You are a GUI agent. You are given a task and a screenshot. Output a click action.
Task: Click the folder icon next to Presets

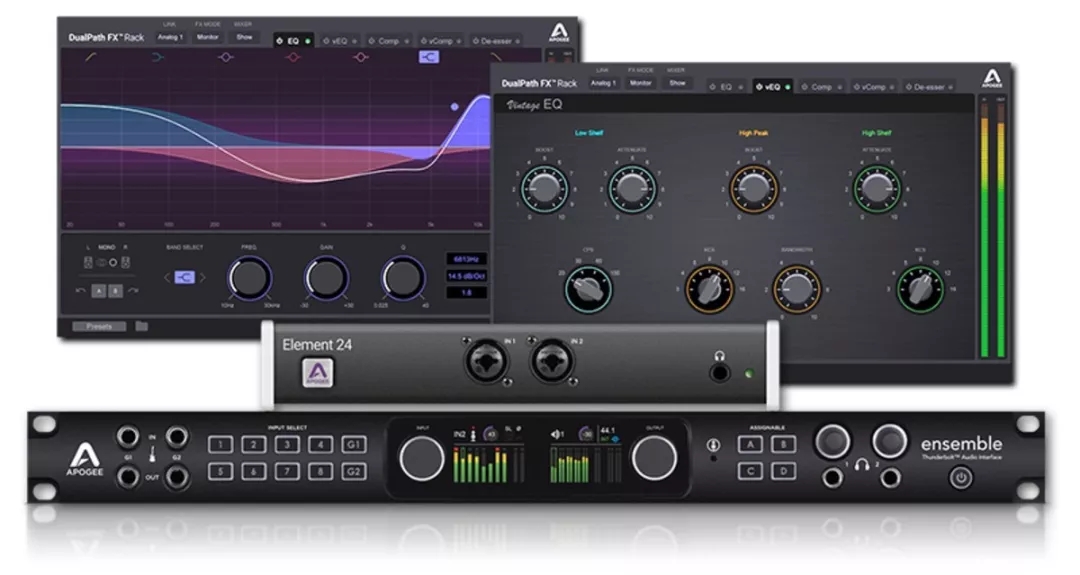(142, 326)
